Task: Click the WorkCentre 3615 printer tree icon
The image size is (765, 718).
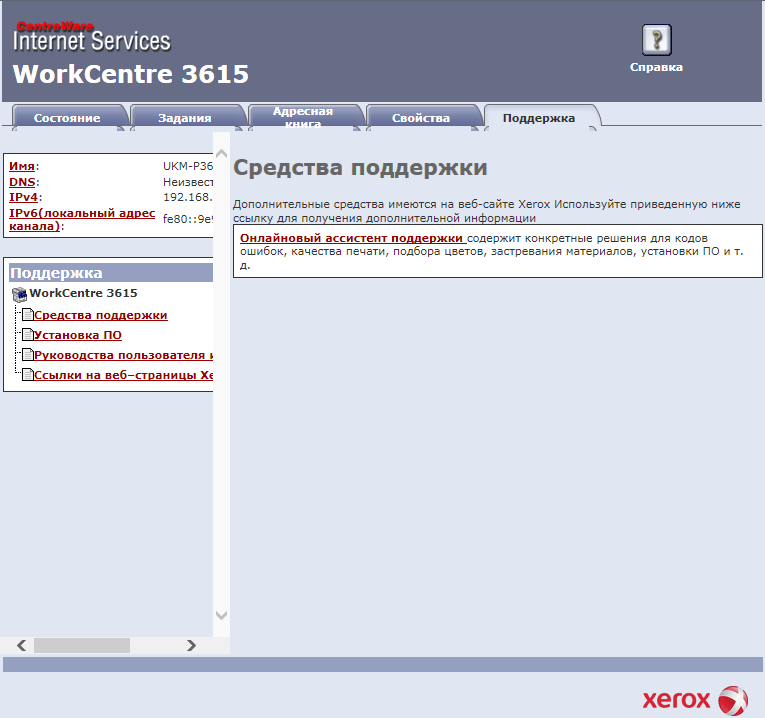Action: pyautogui.click(x=20, y=294)
